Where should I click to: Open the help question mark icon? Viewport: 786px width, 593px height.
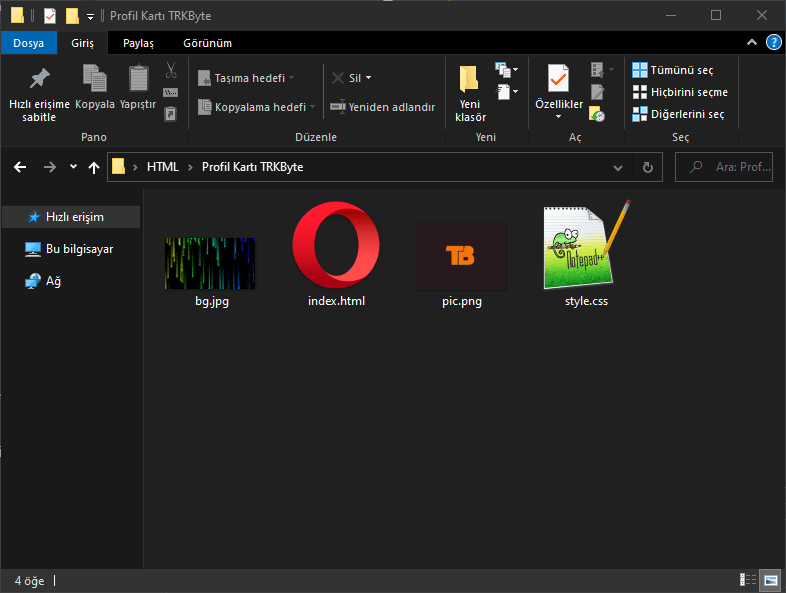coord(773,43)
